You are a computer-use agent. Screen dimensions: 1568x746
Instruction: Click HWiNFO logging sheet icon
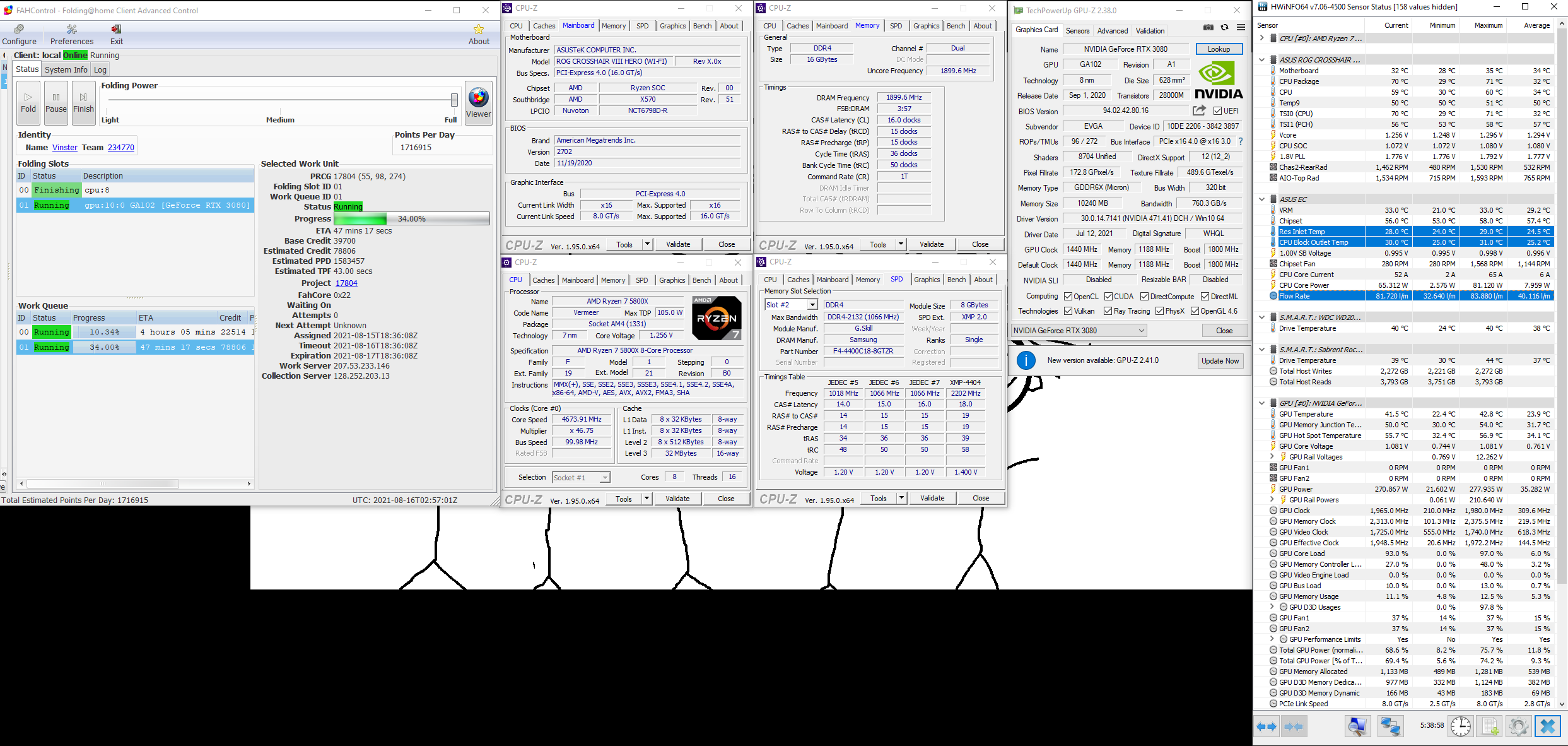[x=1490, y=726]
